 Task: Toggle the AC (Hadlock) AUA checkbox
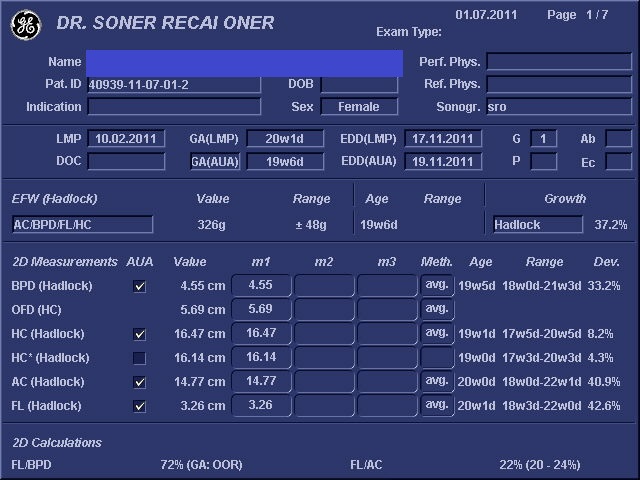[140, 382]
